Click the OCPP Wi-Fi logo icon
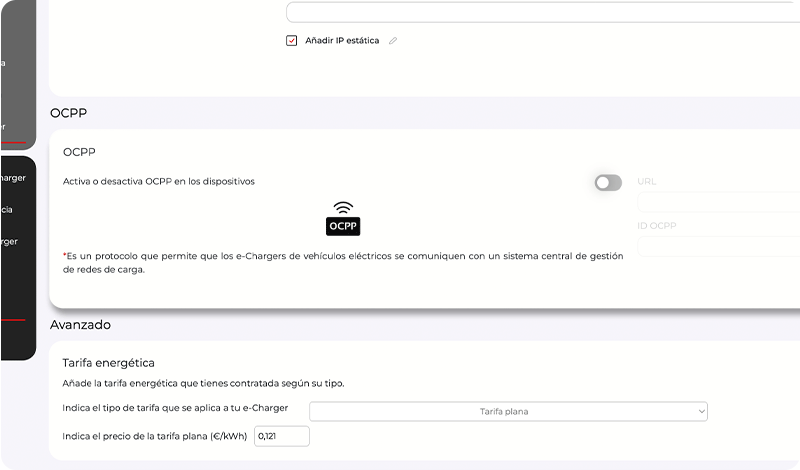 (x=343, y=218)
